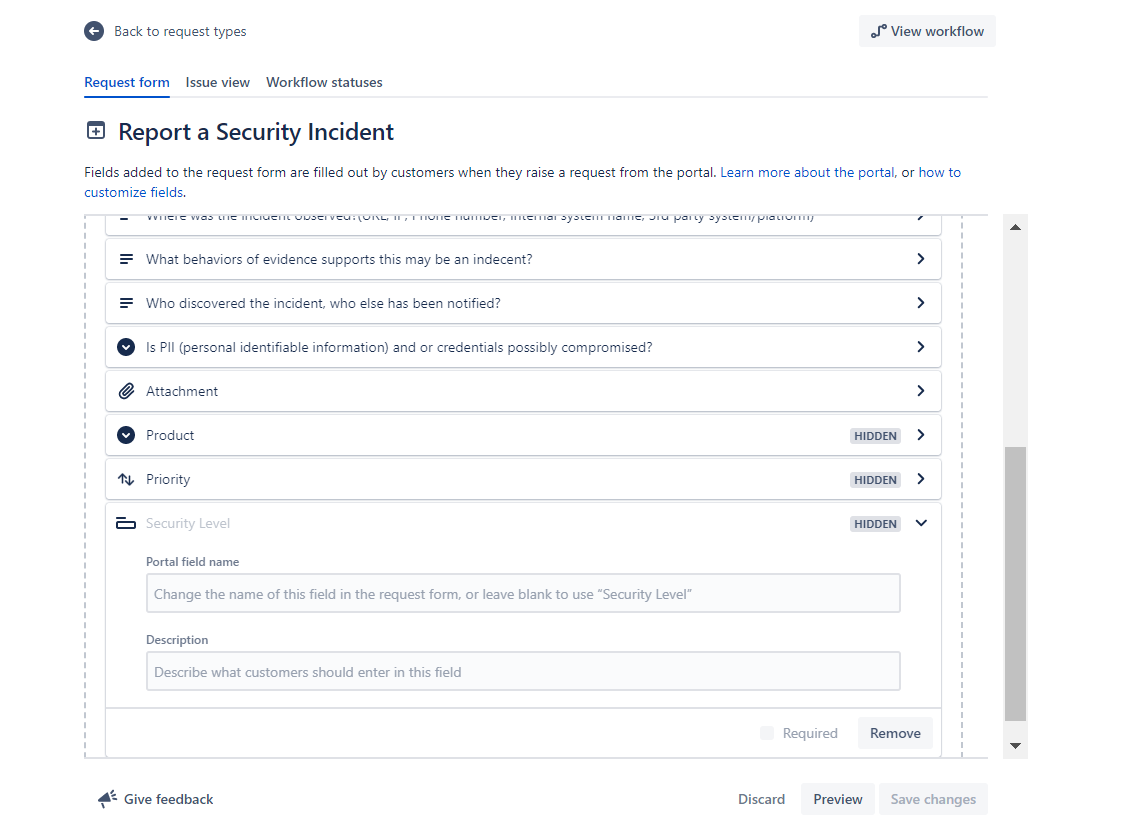Click the Give feedback megaphone icon

(105, 798)
